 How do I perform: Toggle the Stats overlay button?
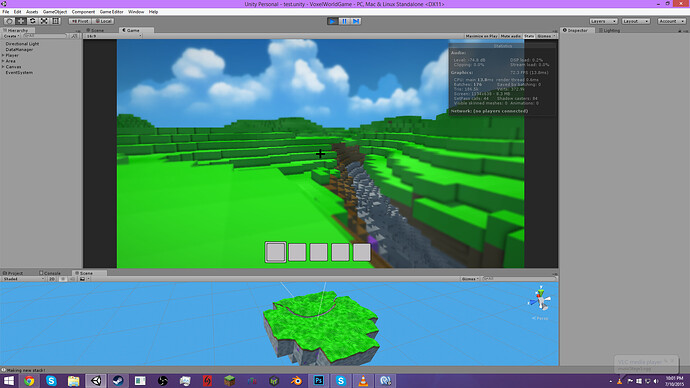(529, 36)
